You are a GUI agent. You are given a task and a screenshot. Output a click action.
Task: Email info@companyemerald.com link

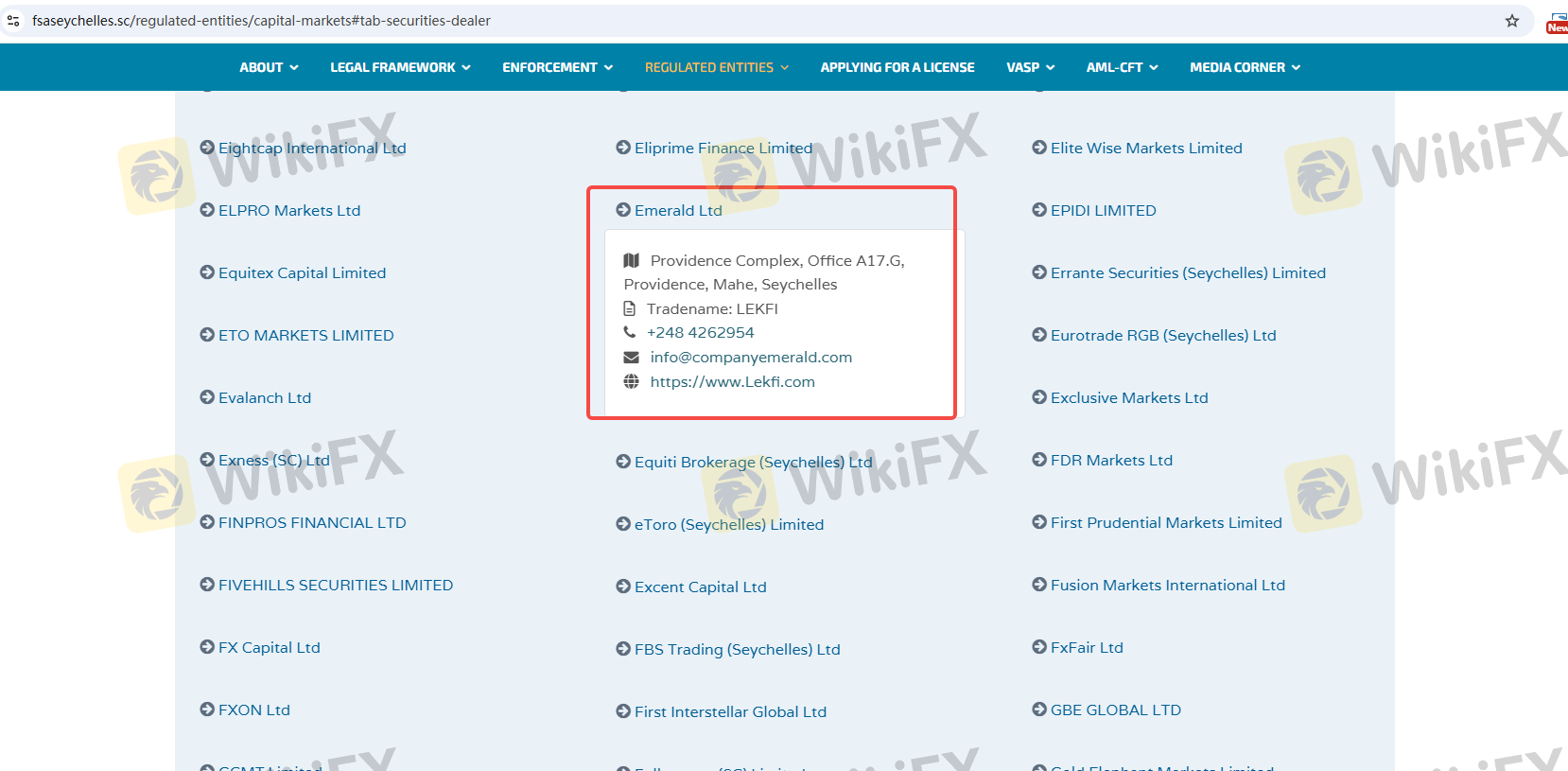click(751, 358)
